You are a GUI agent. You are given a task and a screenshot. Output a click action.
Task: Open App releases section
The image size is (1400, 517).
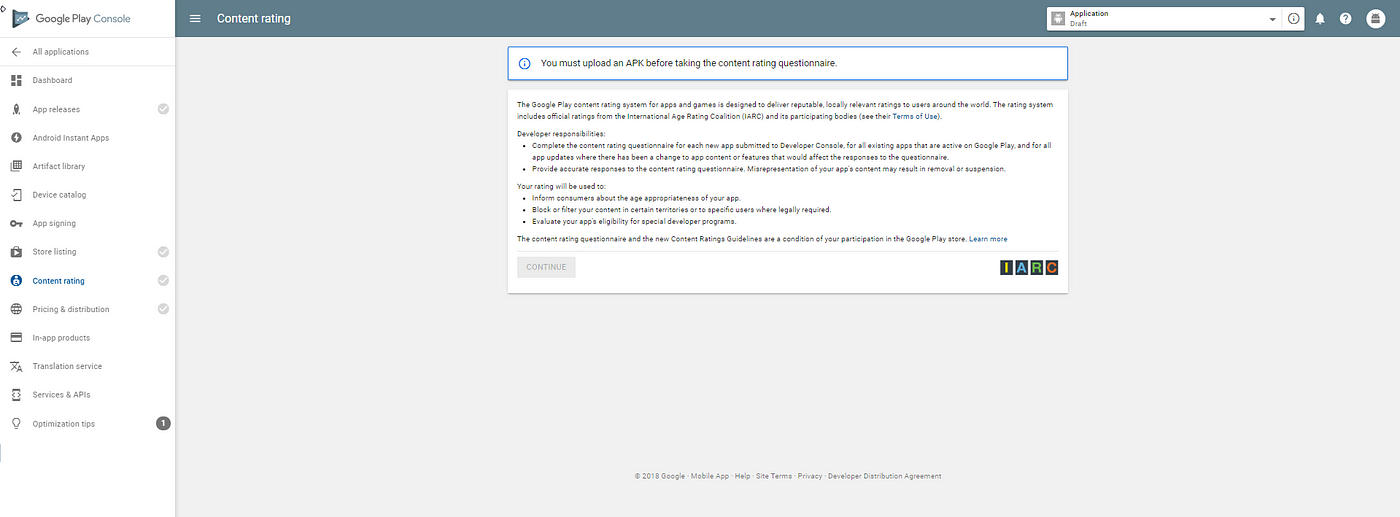(x=57, y=109)
